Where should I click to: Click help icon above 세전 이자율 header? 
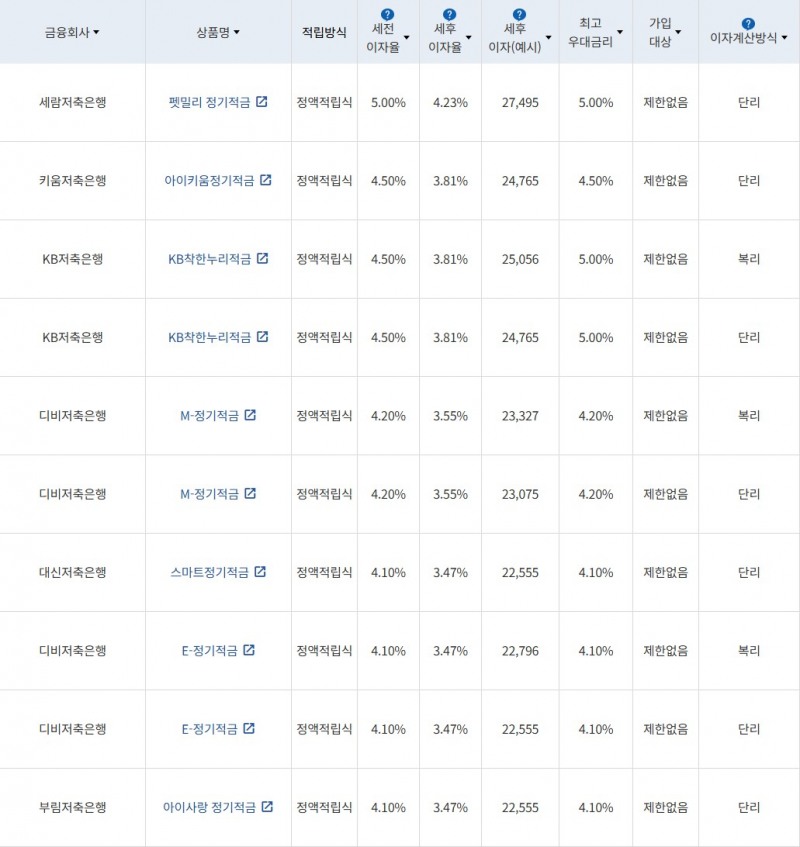pos(388,15)
